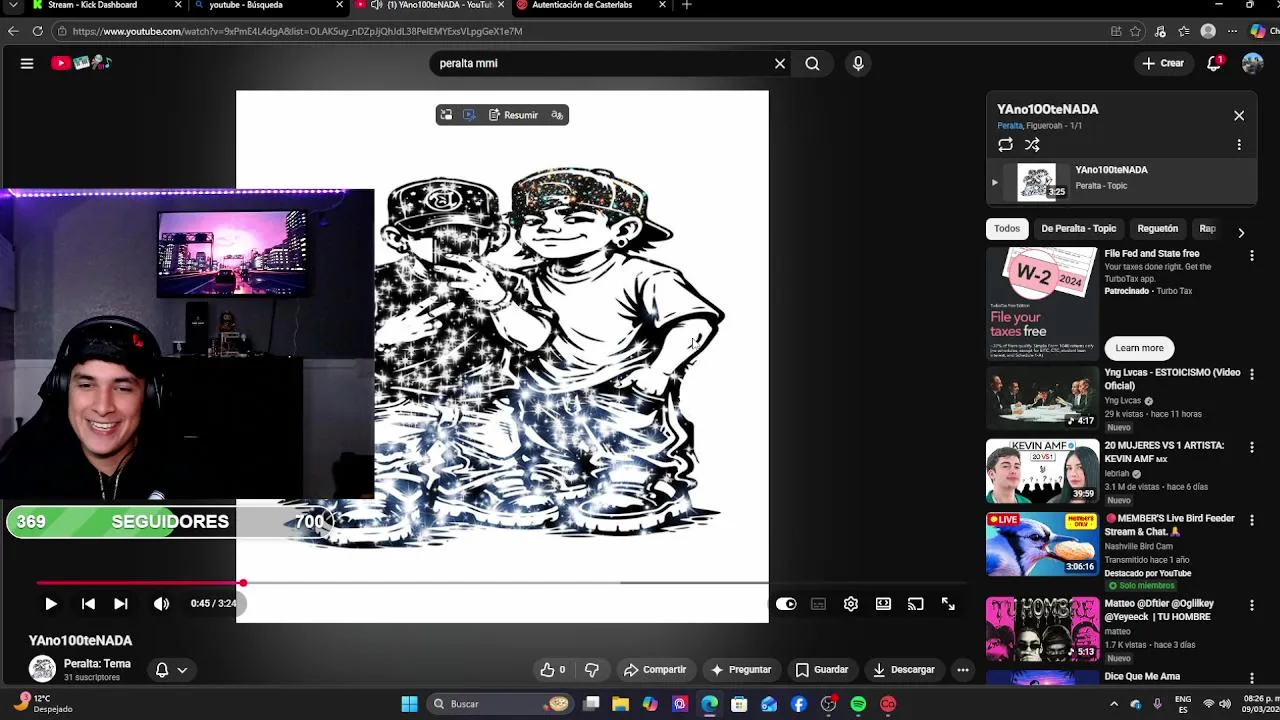This screenshot has height=720, width=1280.
Task: Skip to the previous video
Action: (88, 604)
